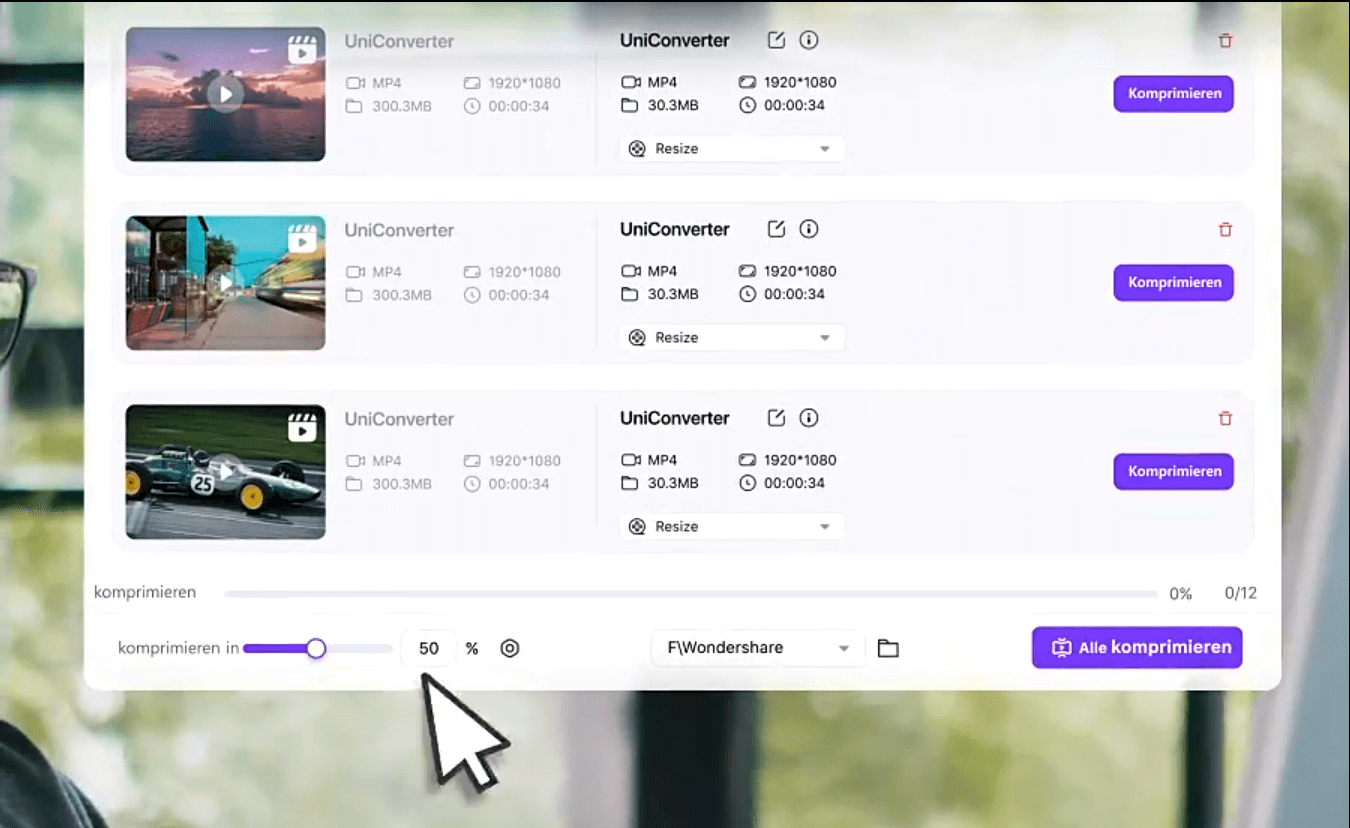Image resolution: width=1350 pixels, height=828 pixels.
Task: Play the street video preview
Action: [226, 283]
